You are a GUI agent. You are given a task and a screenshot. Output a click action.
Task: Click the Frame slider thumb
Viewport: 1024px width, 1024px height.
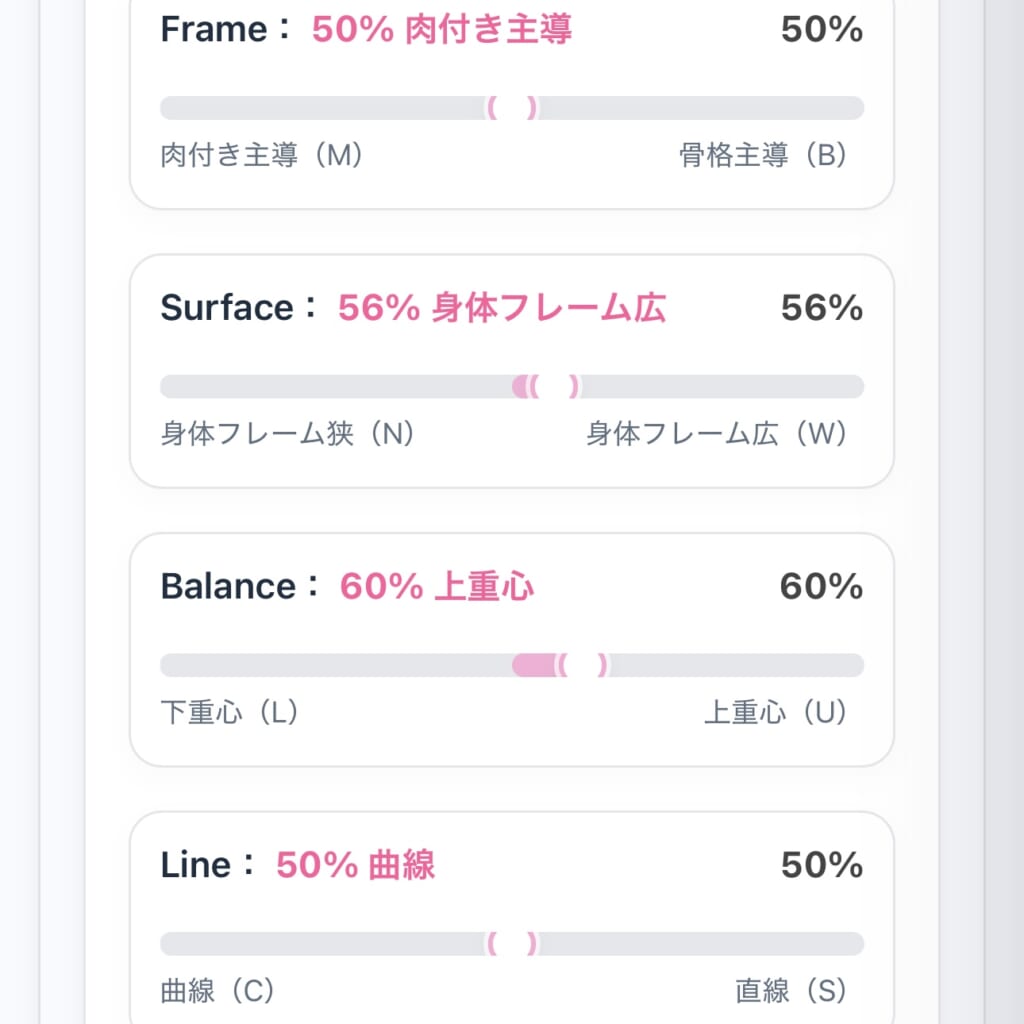[x=512, y=108]
